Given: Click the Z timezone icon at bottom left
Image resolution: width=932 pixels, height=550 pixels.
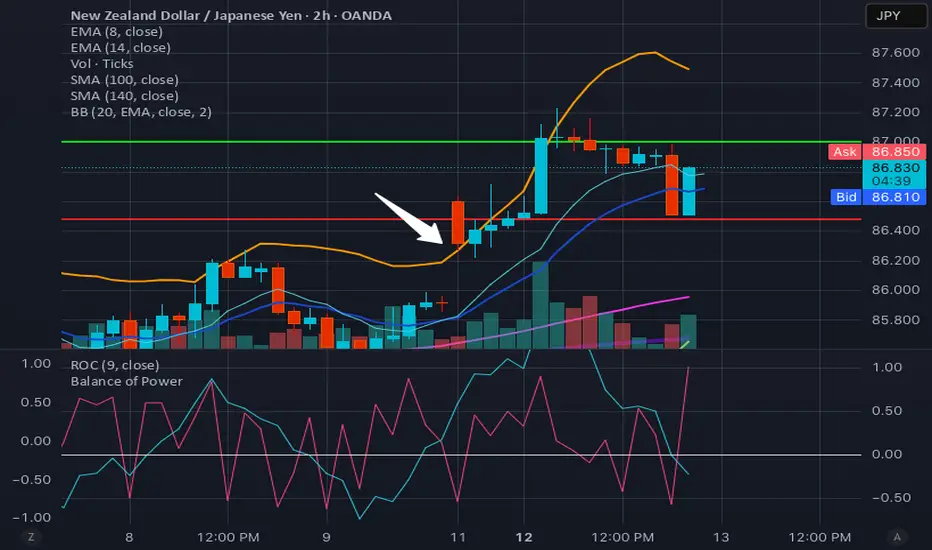Looking at the screenshot, I should 31,538.
